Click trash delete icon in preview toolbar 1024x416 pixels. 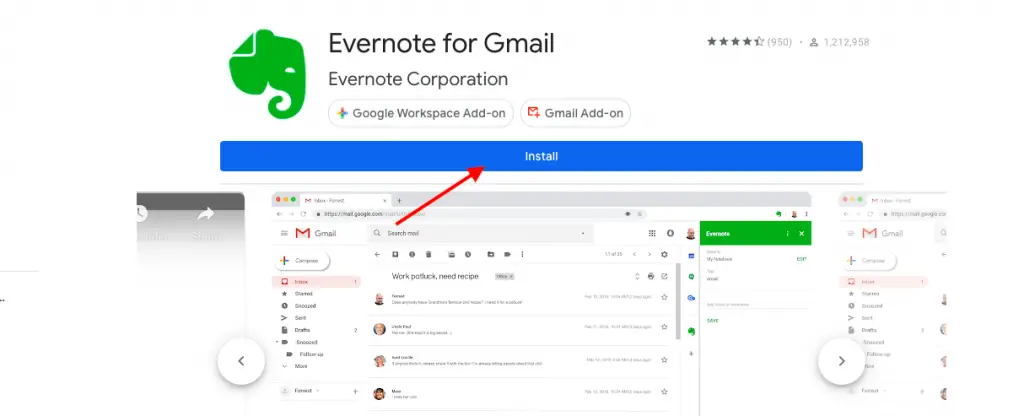428,255
